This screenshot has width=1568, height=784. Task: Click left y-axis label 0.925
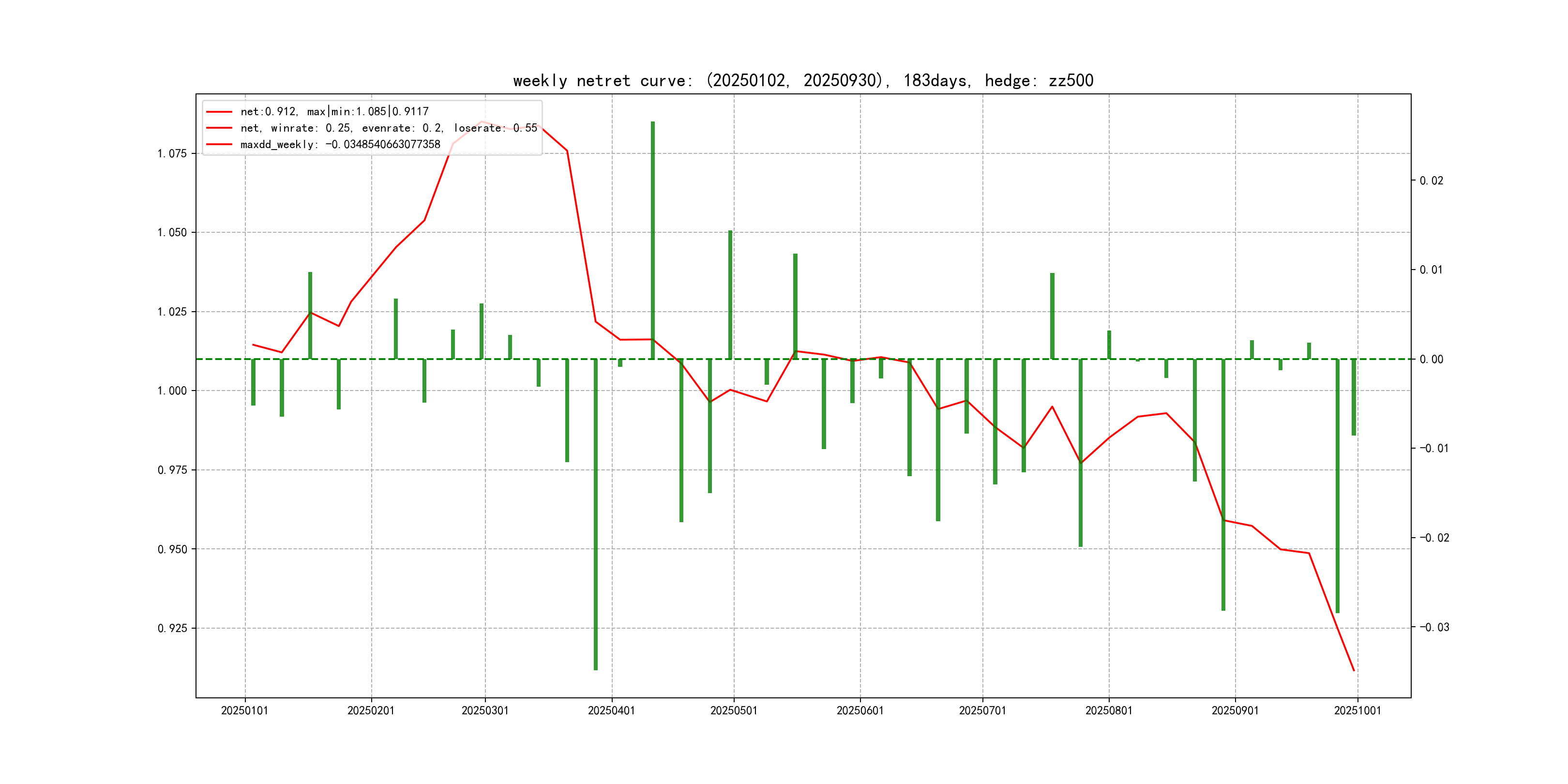172,628
